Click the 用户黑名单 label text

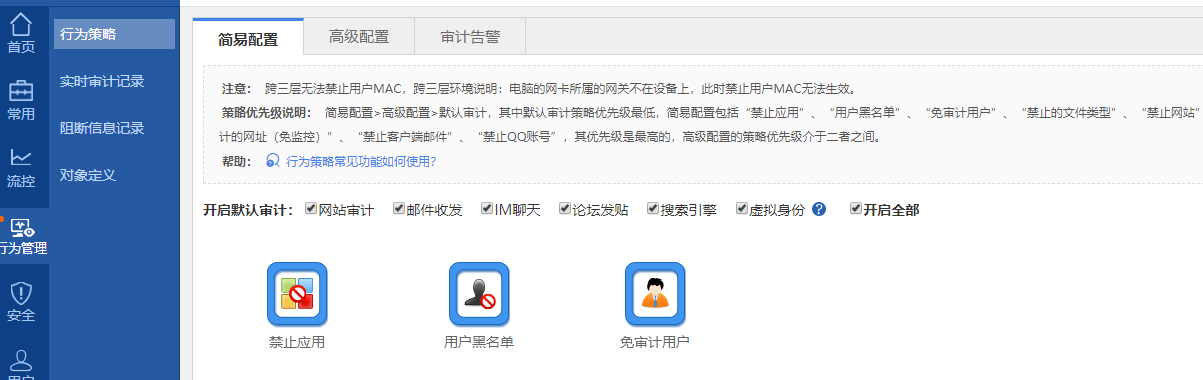coord(479,342)
